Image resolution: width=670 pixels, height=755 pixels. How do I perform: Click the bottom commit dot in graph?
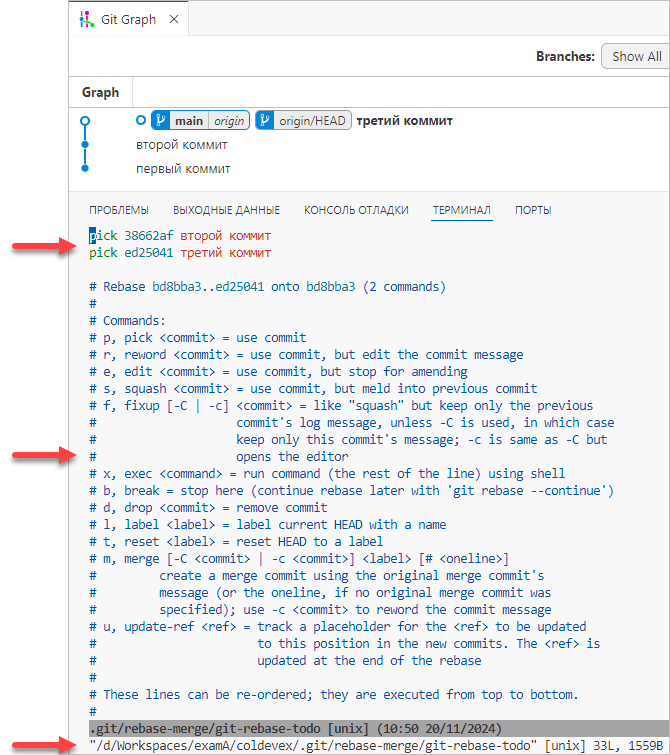point(85,169)
